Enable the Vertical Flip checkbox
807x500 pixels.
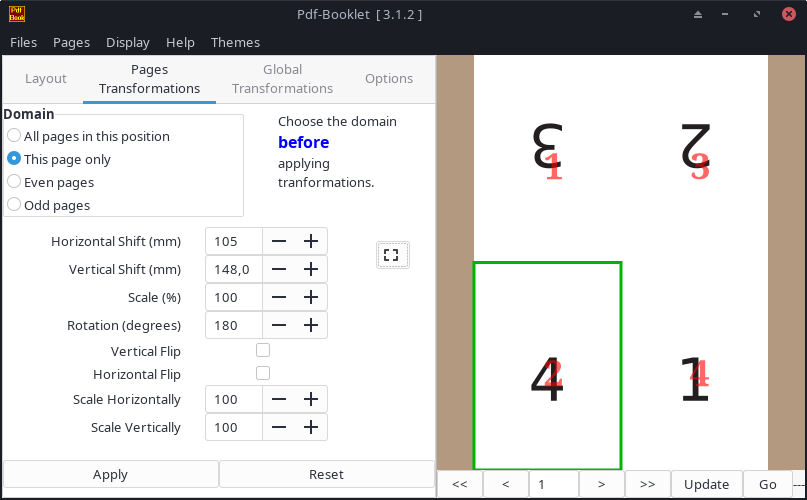pos(263,350)
